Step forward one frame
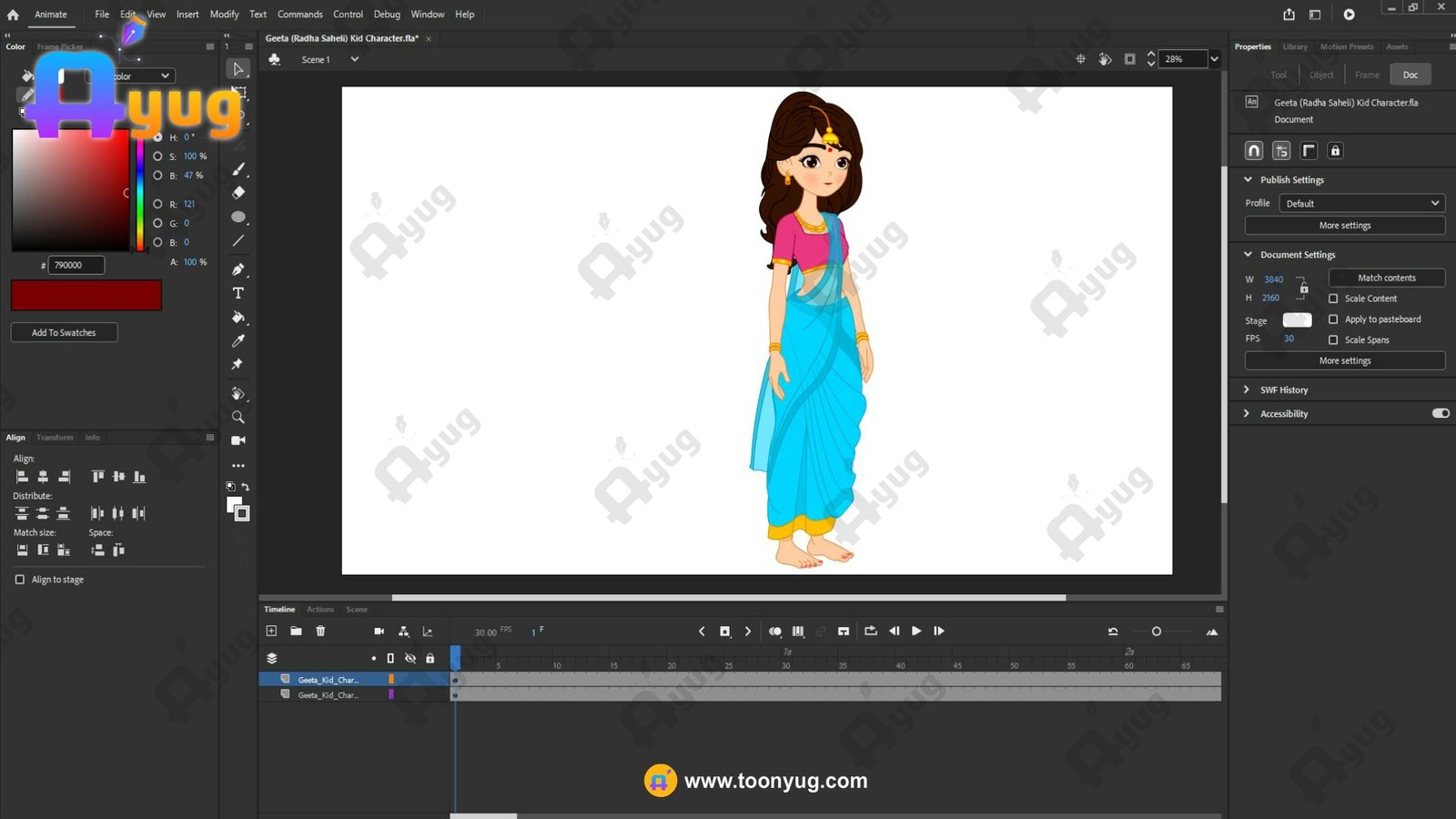This screenshot has height=819, width=1456. click(939, 631)
